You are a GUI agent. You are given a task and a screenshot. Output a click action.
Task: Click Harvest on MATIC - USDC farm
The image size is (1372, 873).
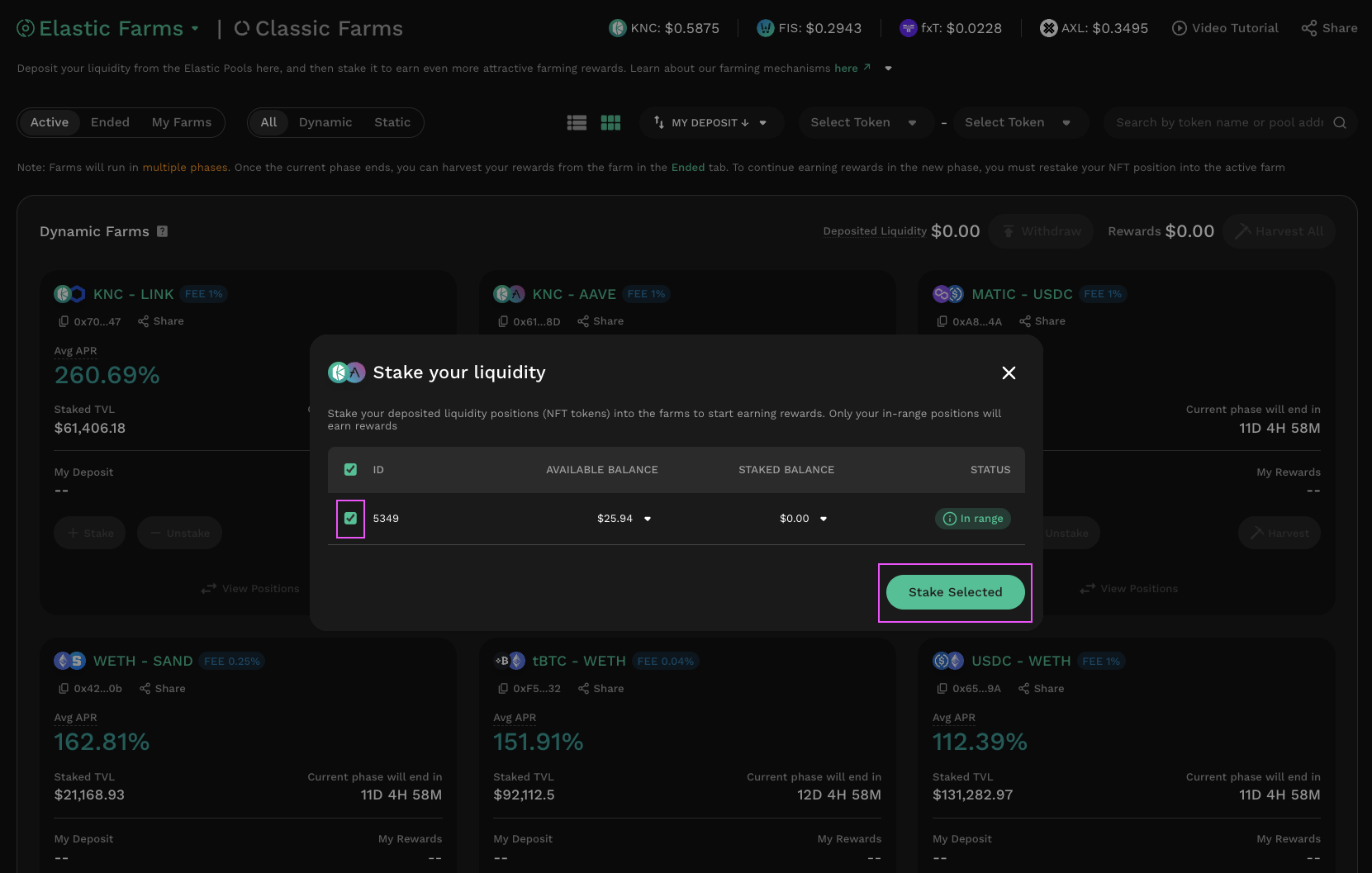tap(1279, 533)
